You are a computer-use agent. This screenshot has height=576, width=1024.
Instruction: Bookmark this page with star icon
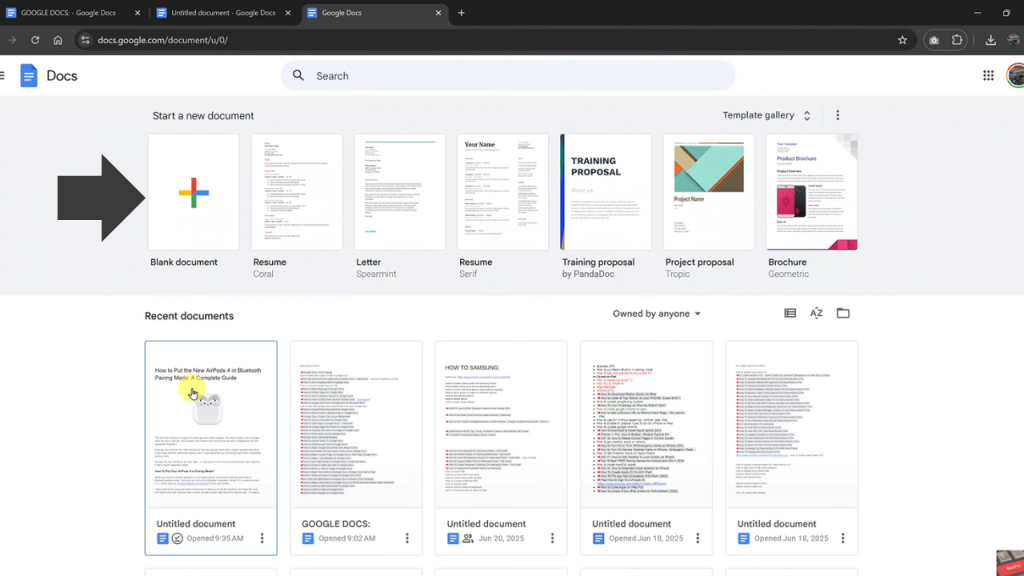point(902,40)
